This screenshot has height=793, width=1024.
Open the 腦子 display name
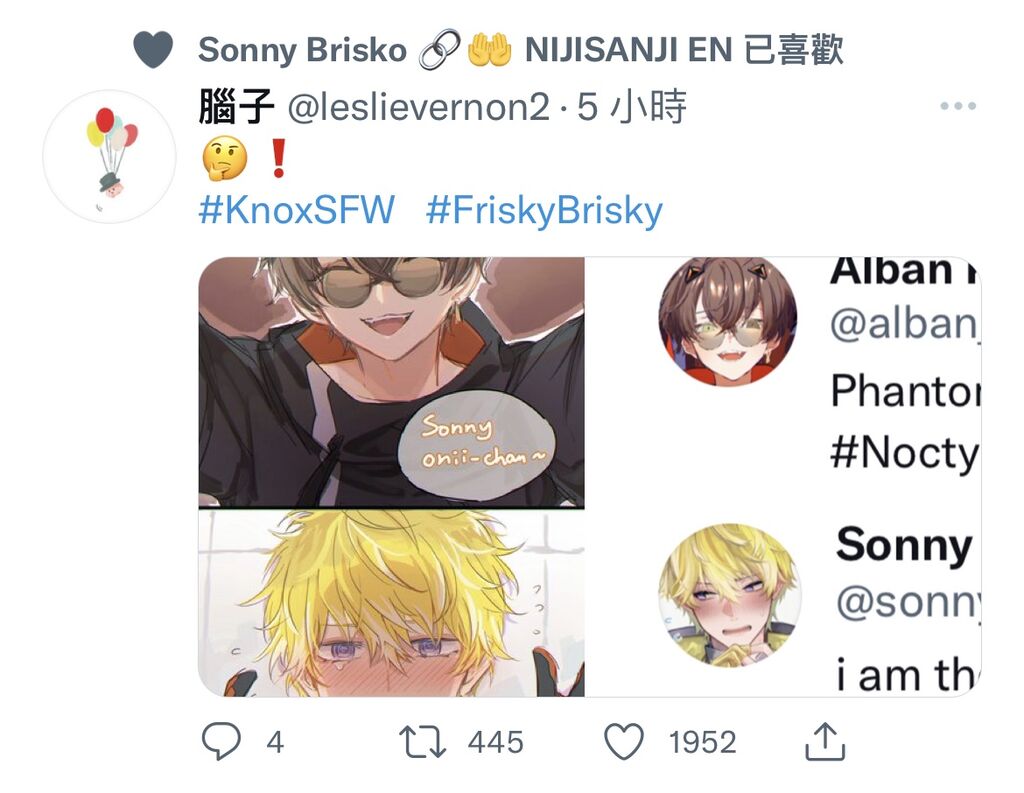[x=236, y=106]
